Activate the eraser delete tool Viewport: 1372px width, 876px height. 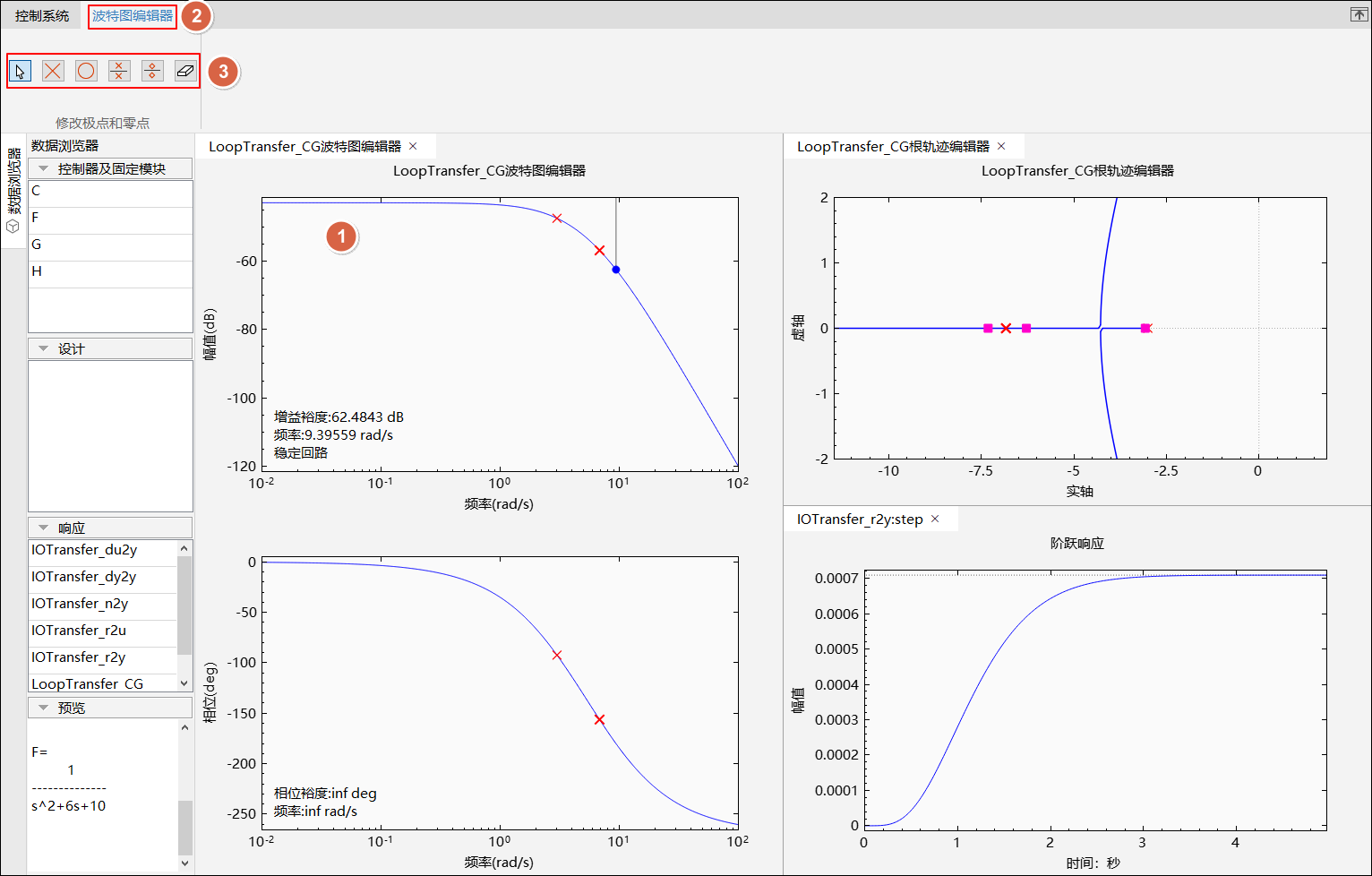pos(185,71)
